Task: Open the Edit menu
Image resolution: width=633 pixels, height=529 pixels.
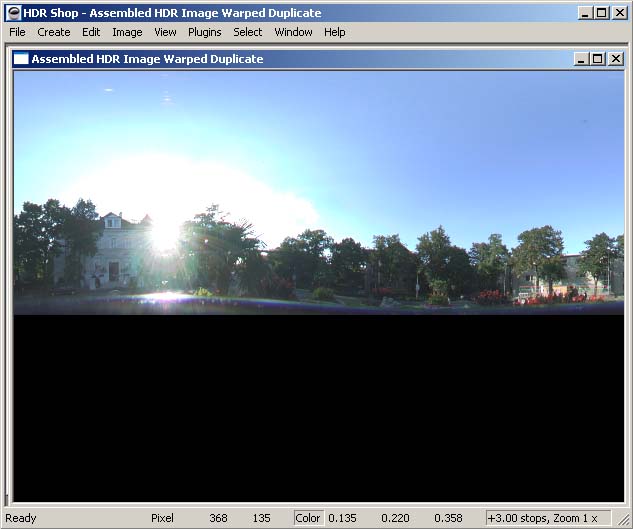Action: point(91,32)
